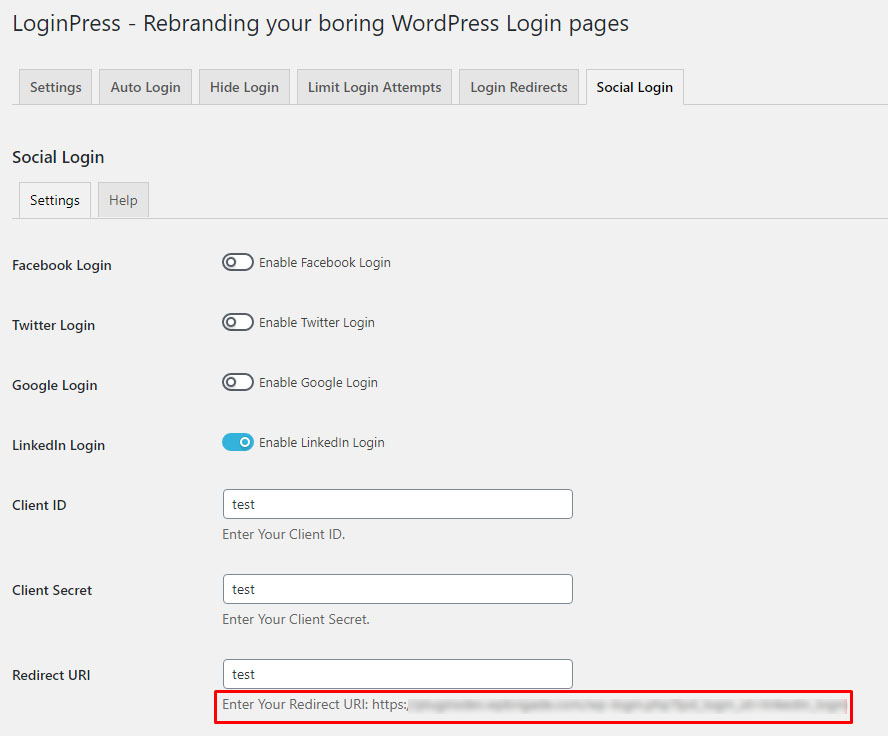
Task: Switch on the Google Login toggle
Action: (x=238, y=382)
